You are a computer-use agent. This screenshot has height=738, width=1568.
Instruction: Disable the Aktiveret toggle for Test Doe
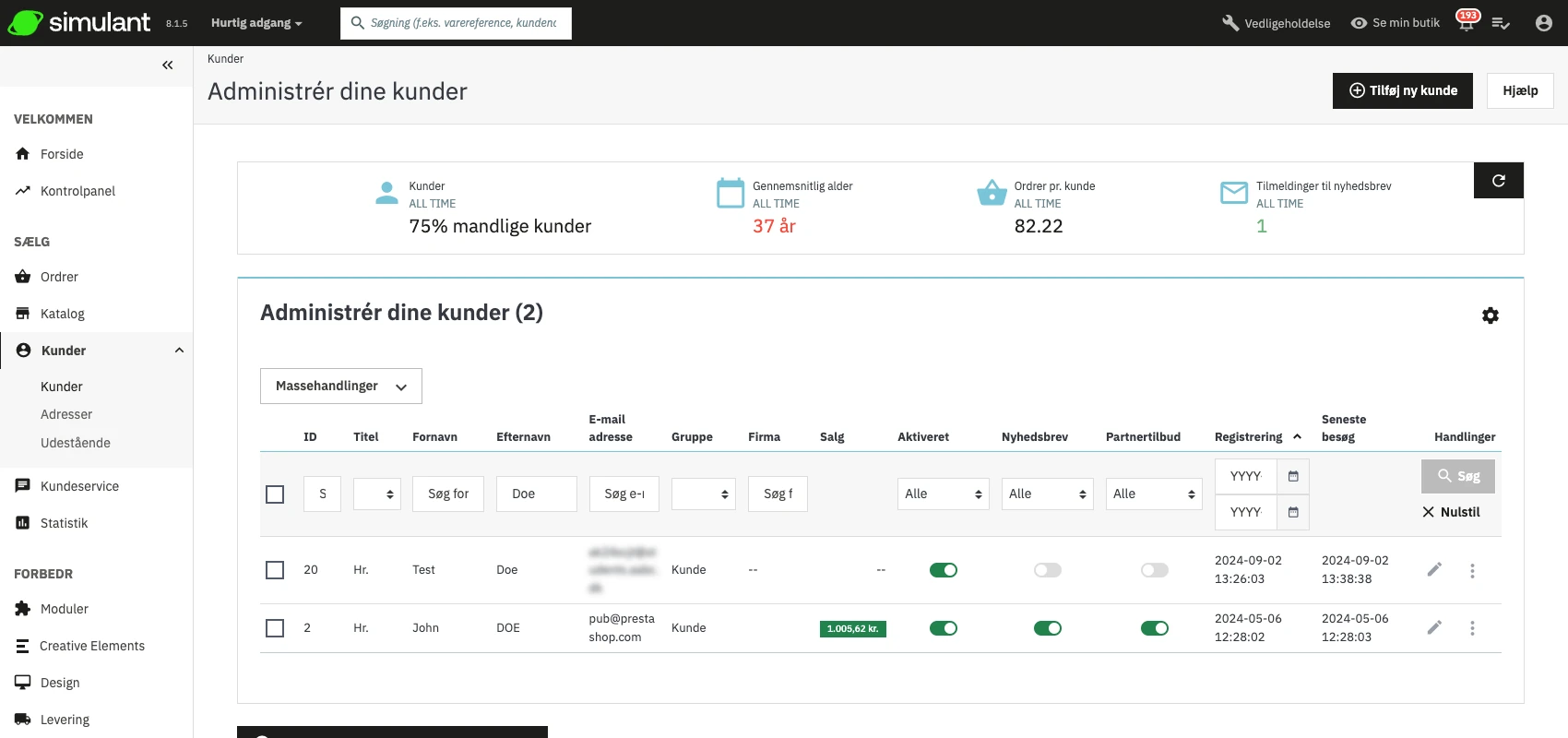943,570
